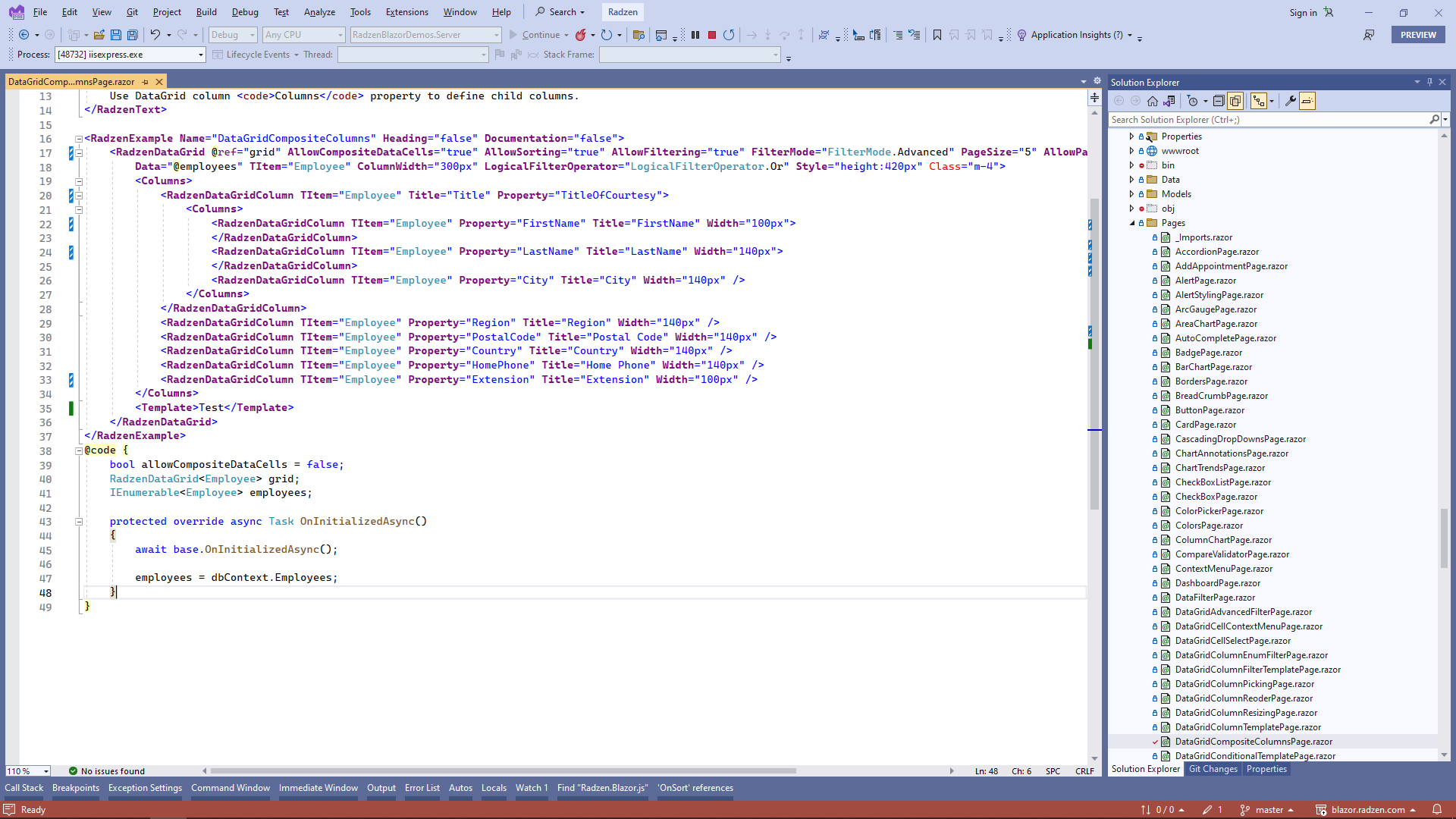The height and width of the screenshot is (819, 1456).
Task: Toggle Show All Files in Solution Explorer
Action: pyautogui.click(x=1235, y=101)
